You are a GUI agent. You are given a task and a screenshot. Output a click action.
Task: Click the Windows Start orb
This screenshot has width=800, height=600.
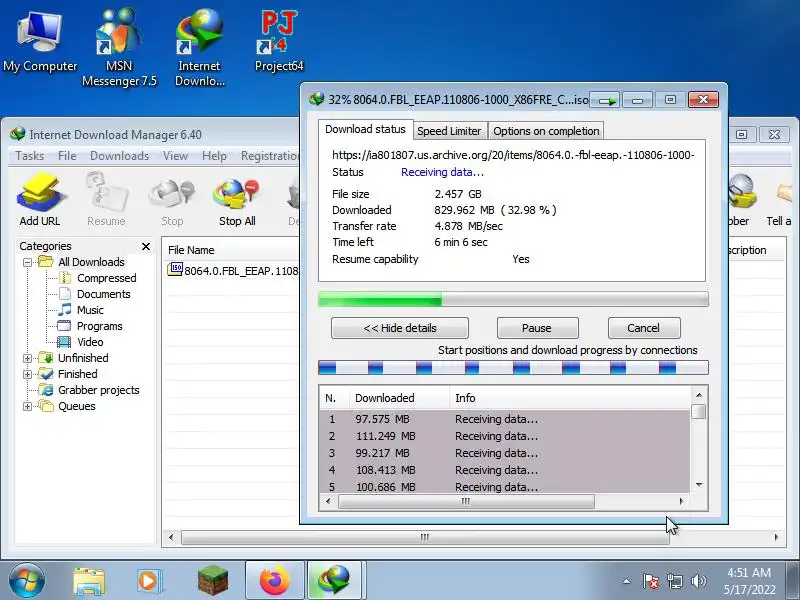click(x=27, y=581)
